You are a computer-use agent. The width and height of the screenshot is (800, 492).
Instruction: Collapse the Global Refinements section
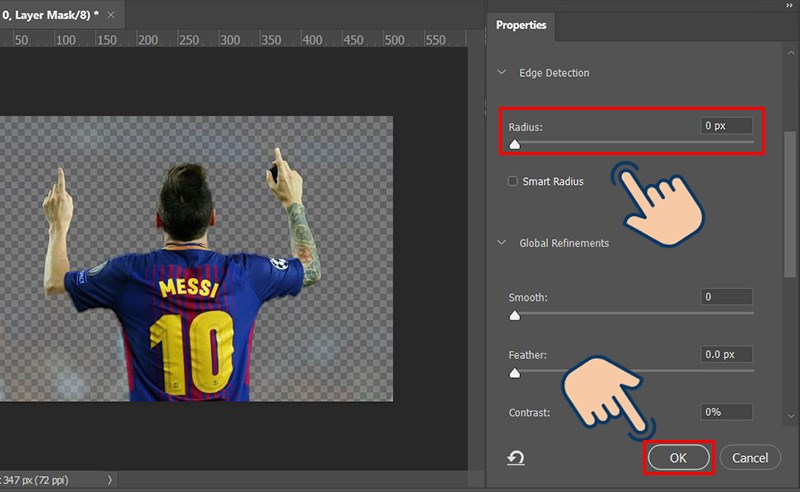tap(502, 243)
